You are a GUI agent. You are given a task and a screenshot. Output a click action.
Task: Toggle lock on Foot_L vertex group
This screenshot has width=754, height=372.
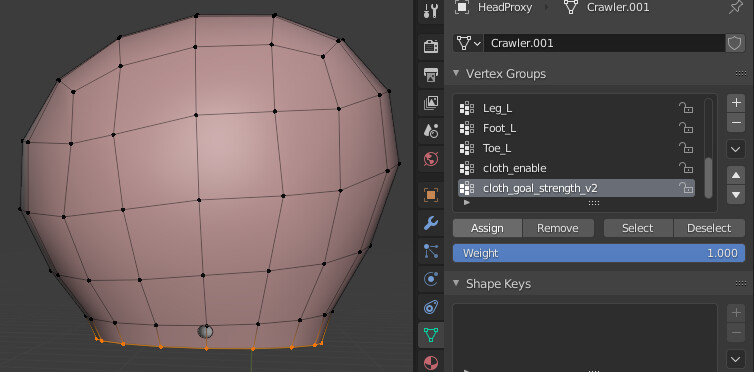686,128
